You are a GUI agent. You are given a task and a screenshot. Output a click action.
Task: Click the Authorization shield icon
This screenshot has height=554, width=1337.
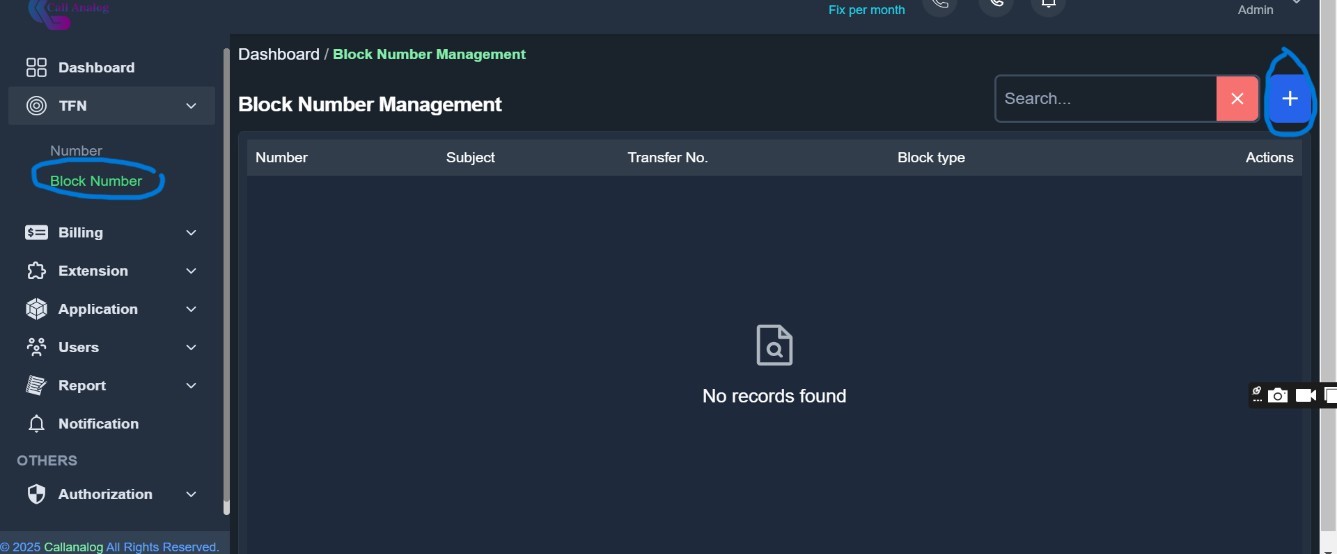pos(37,495)
